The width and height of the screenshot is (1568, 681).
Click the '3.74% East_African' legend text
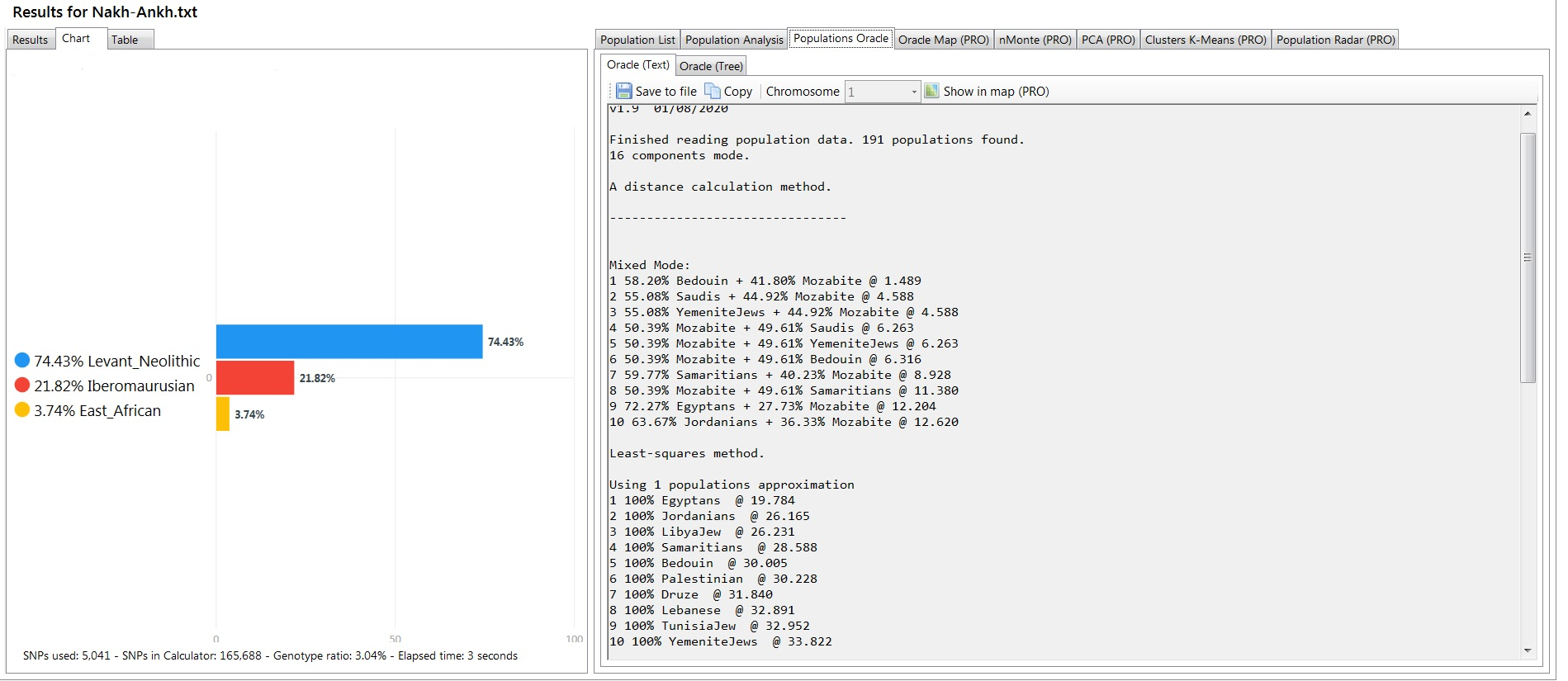(97, 410)
